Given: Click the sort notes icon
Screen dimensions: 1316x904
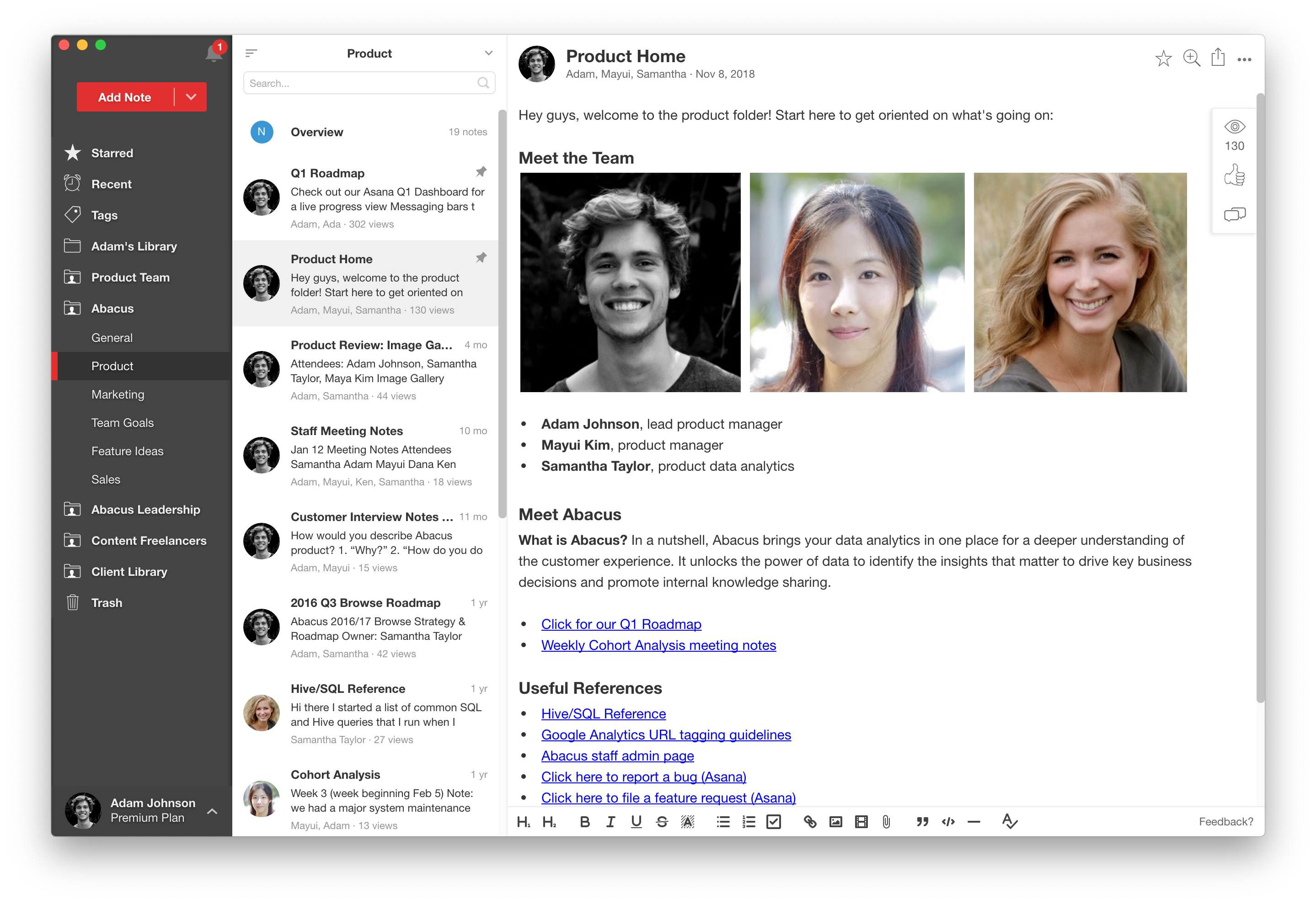Looking at the screenshot, I should click(x=251, y=54).
